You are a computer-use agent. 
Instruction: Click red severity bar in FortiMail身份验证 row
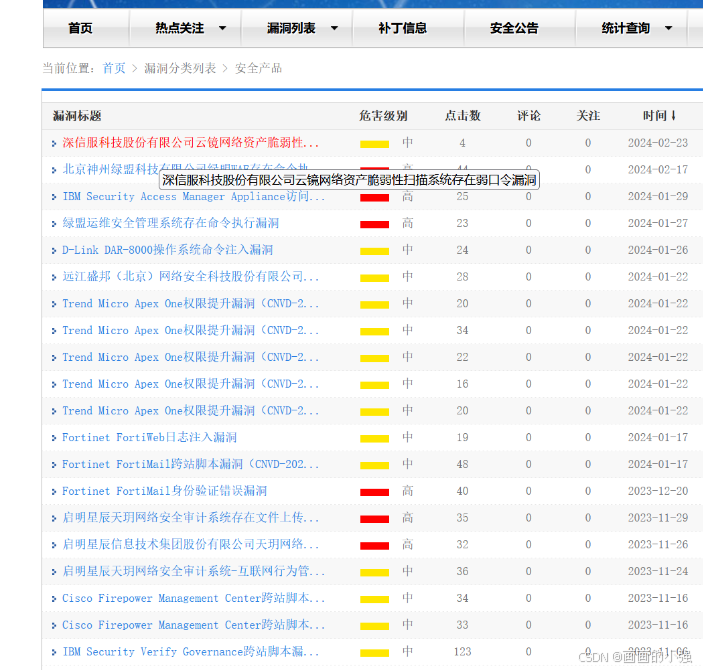(374, 492)
